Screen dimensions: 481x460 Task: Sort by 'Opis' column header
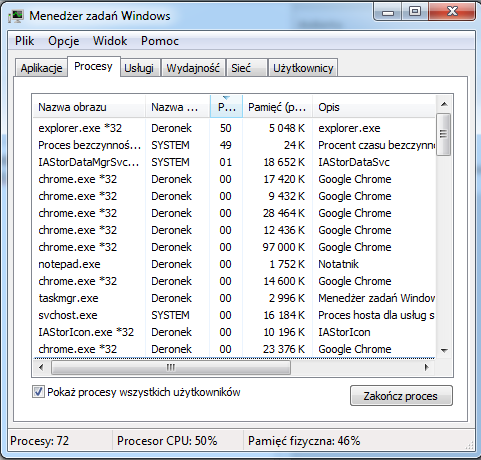(x=374, y=107)
